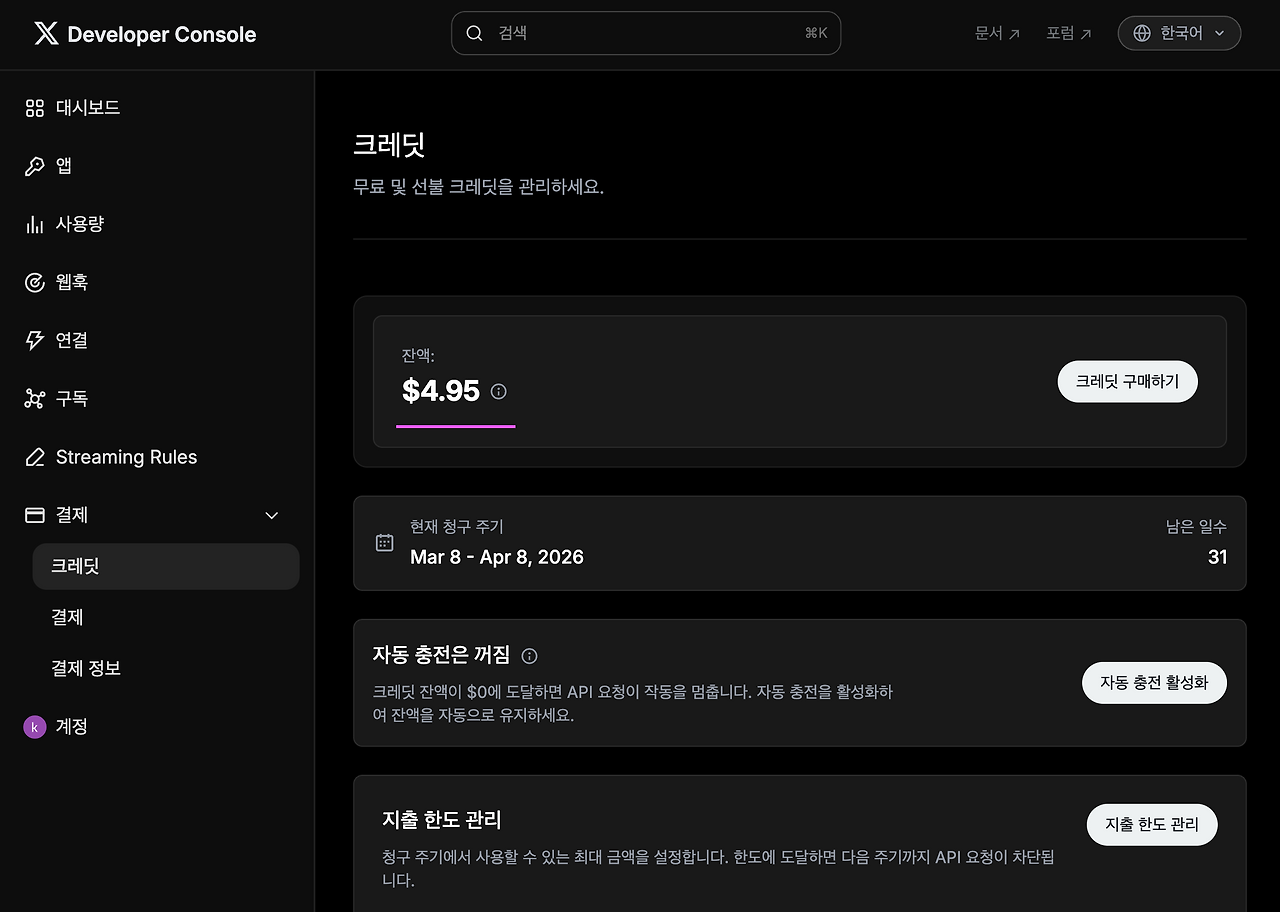
Task: Click the 크레딧 구매하기 button
Action: click(1127, 382)
